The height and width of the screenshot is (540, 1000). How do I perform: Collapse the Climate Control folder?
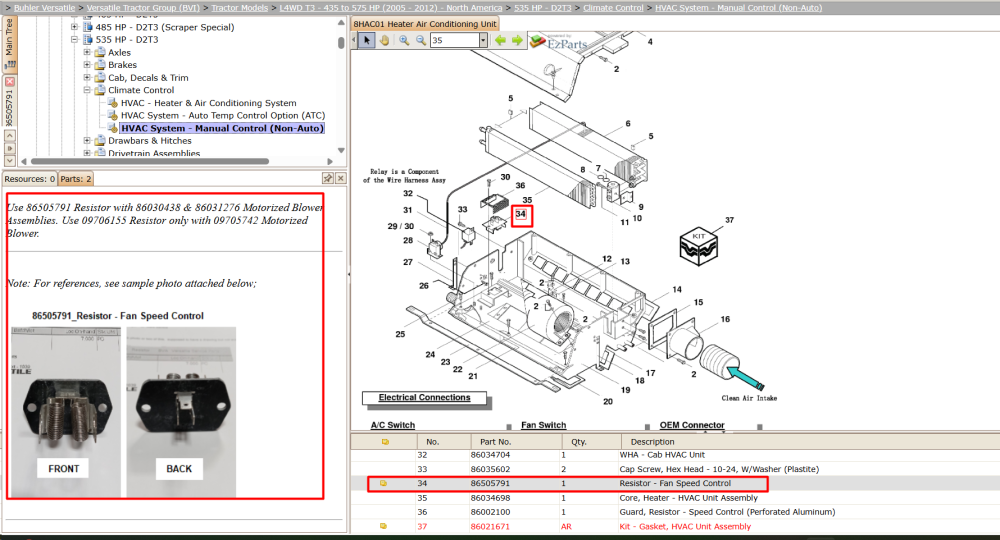87,90
